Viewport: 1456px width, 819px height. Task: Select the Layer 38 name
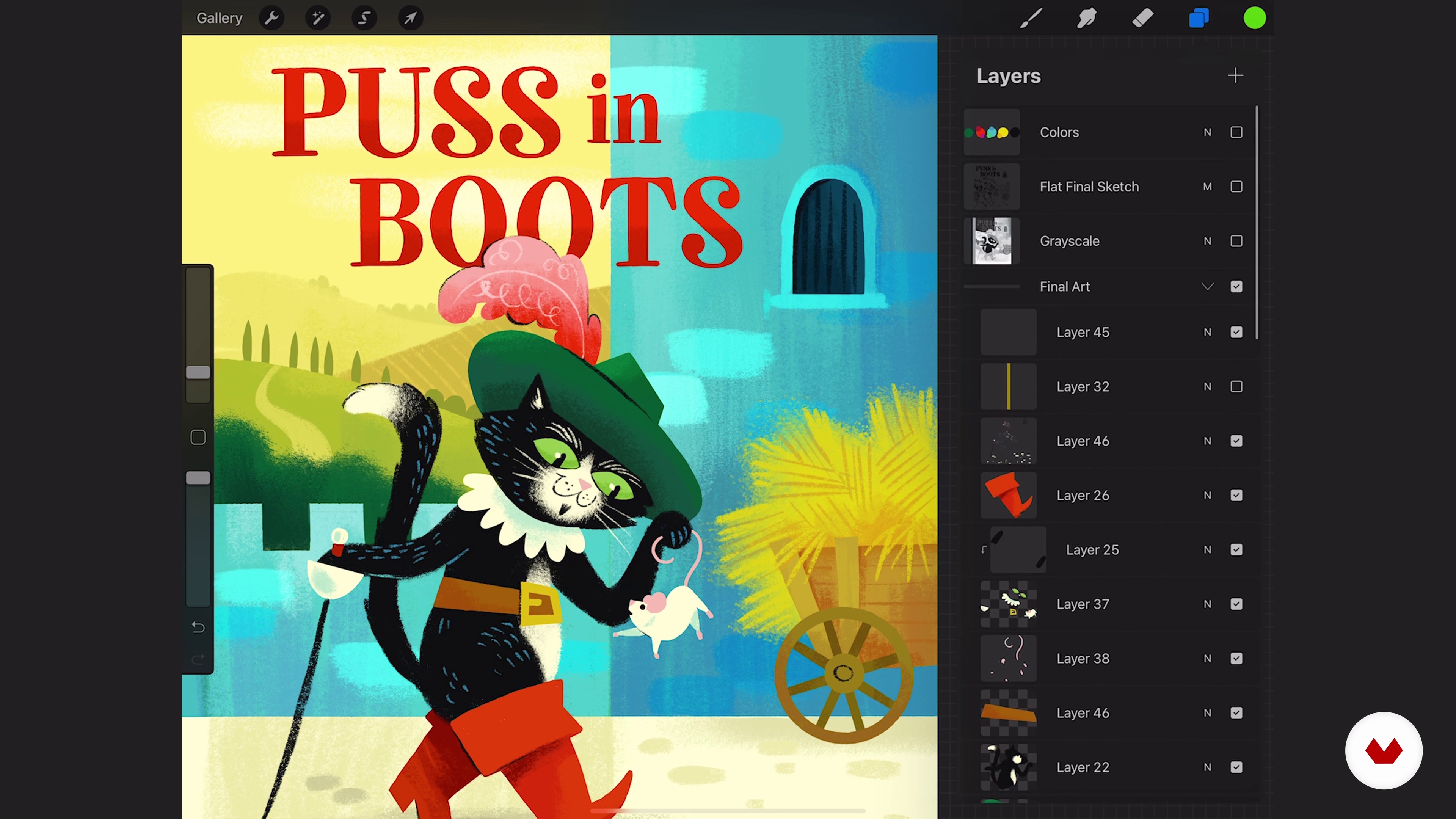(1083, 659)
